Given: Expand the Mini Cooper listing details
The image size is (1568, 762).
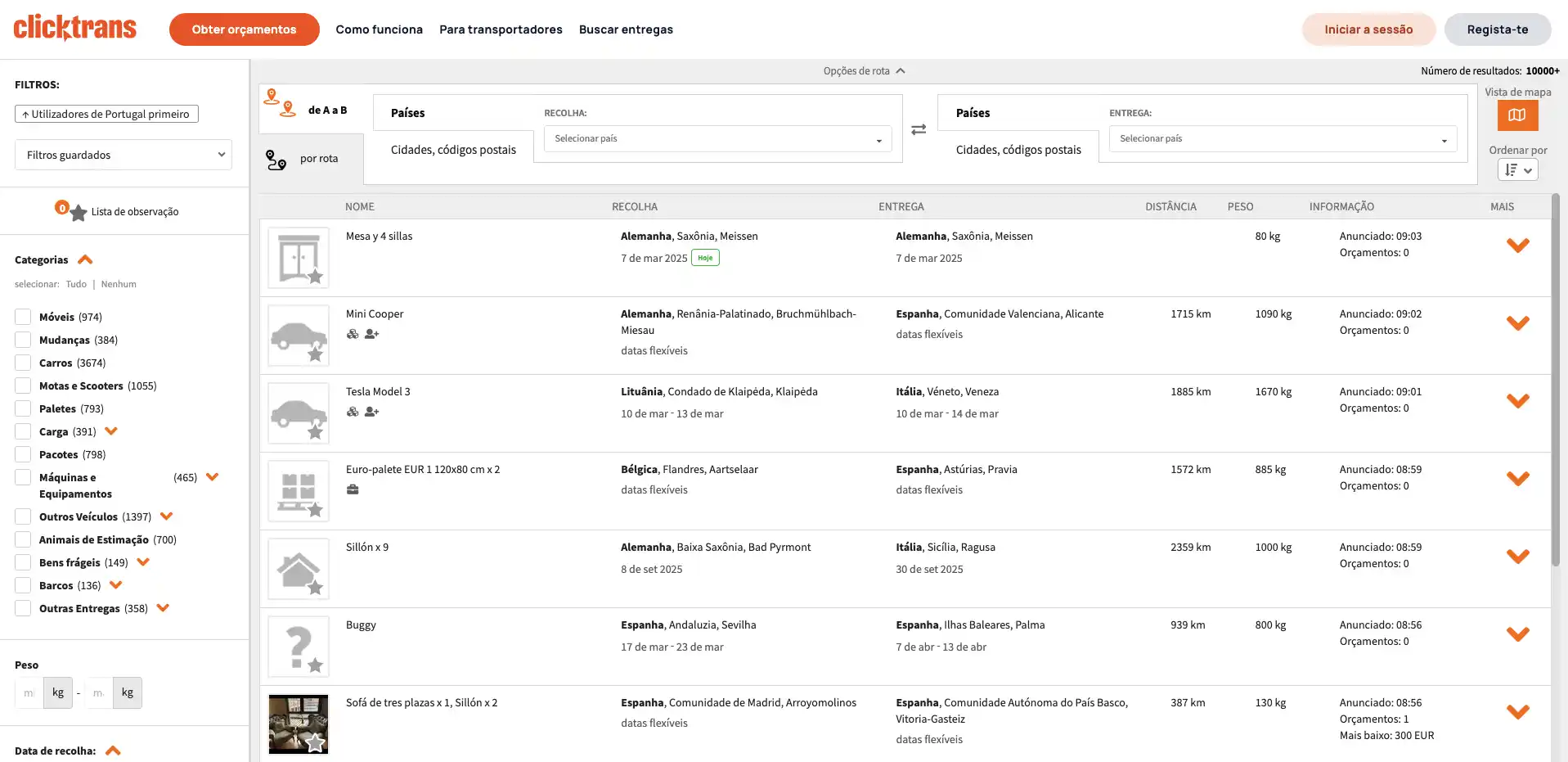Looking at the screenshot, I should 1517,323.
